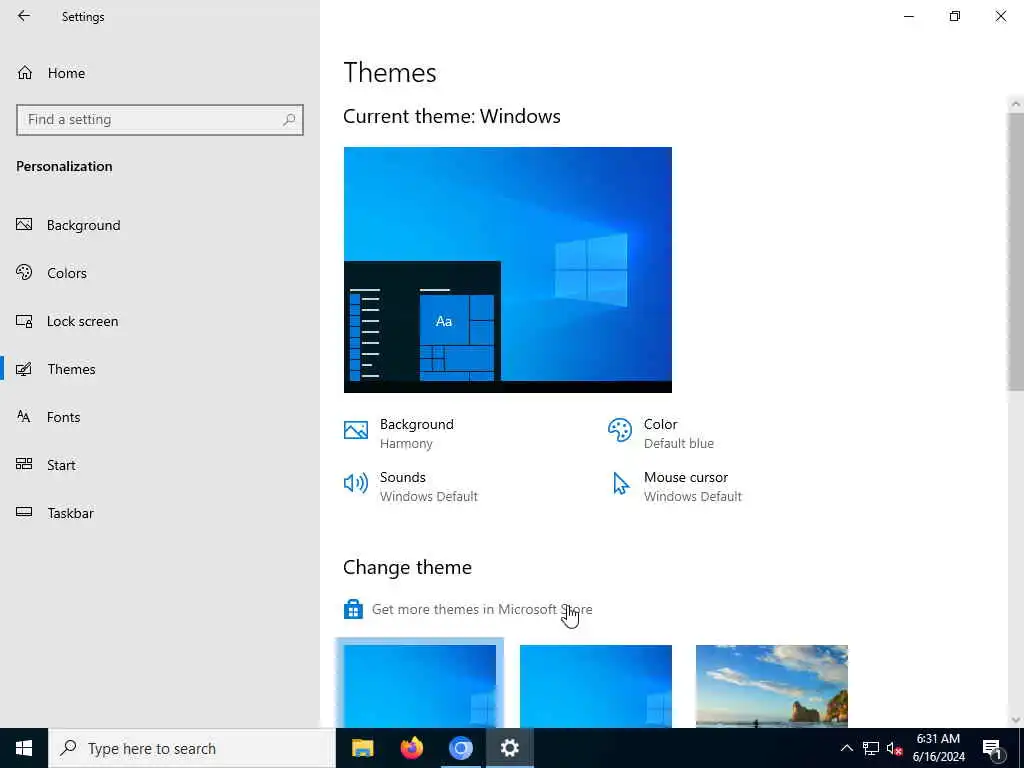The width and height of the screenshot is (1024, 768).
Task: Select the first highlighted Windows theme thumbnail
Action: click(420, 686)
